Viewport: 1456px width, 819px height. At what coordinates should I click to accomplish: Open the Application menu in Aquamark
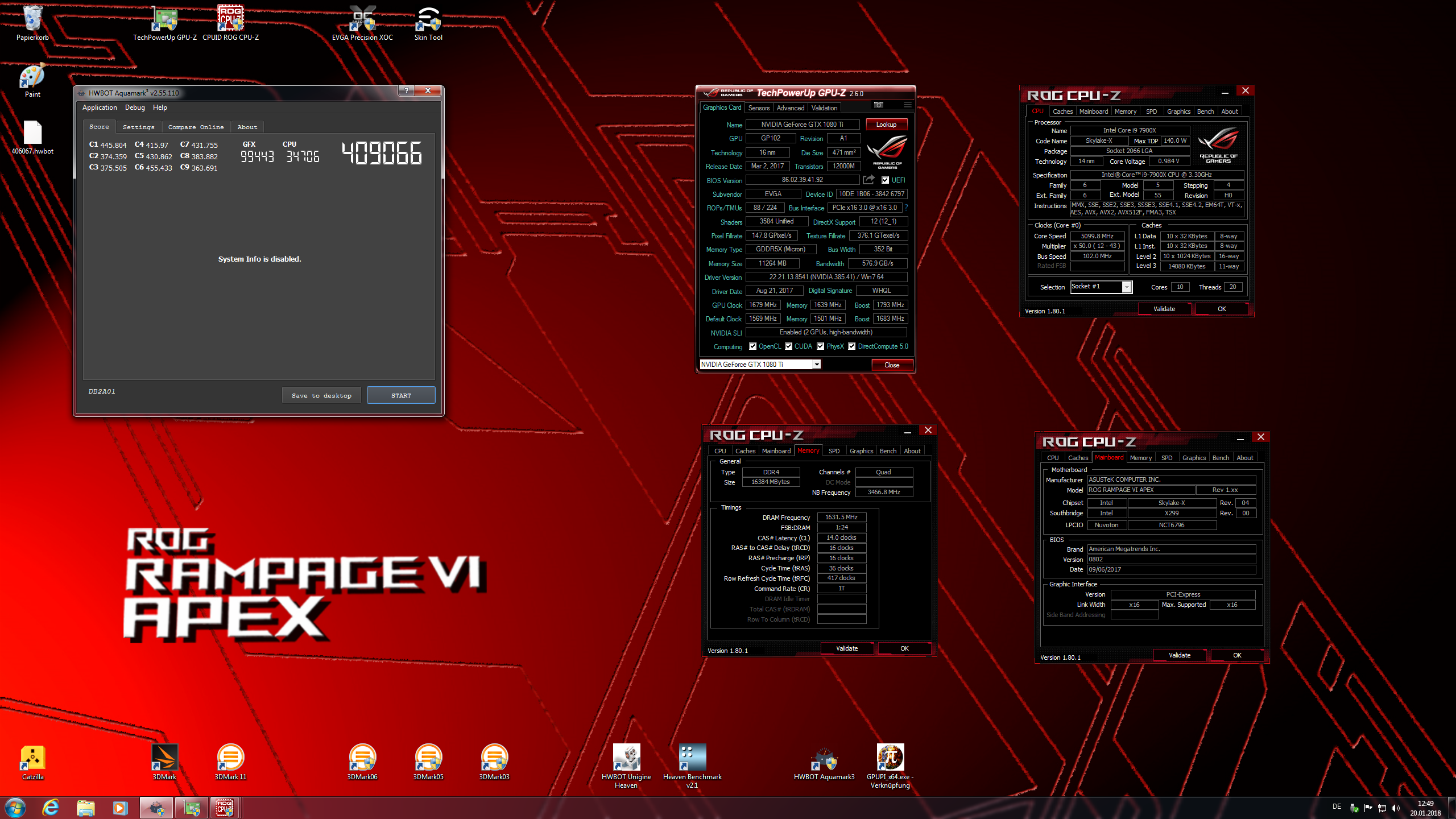100,107
